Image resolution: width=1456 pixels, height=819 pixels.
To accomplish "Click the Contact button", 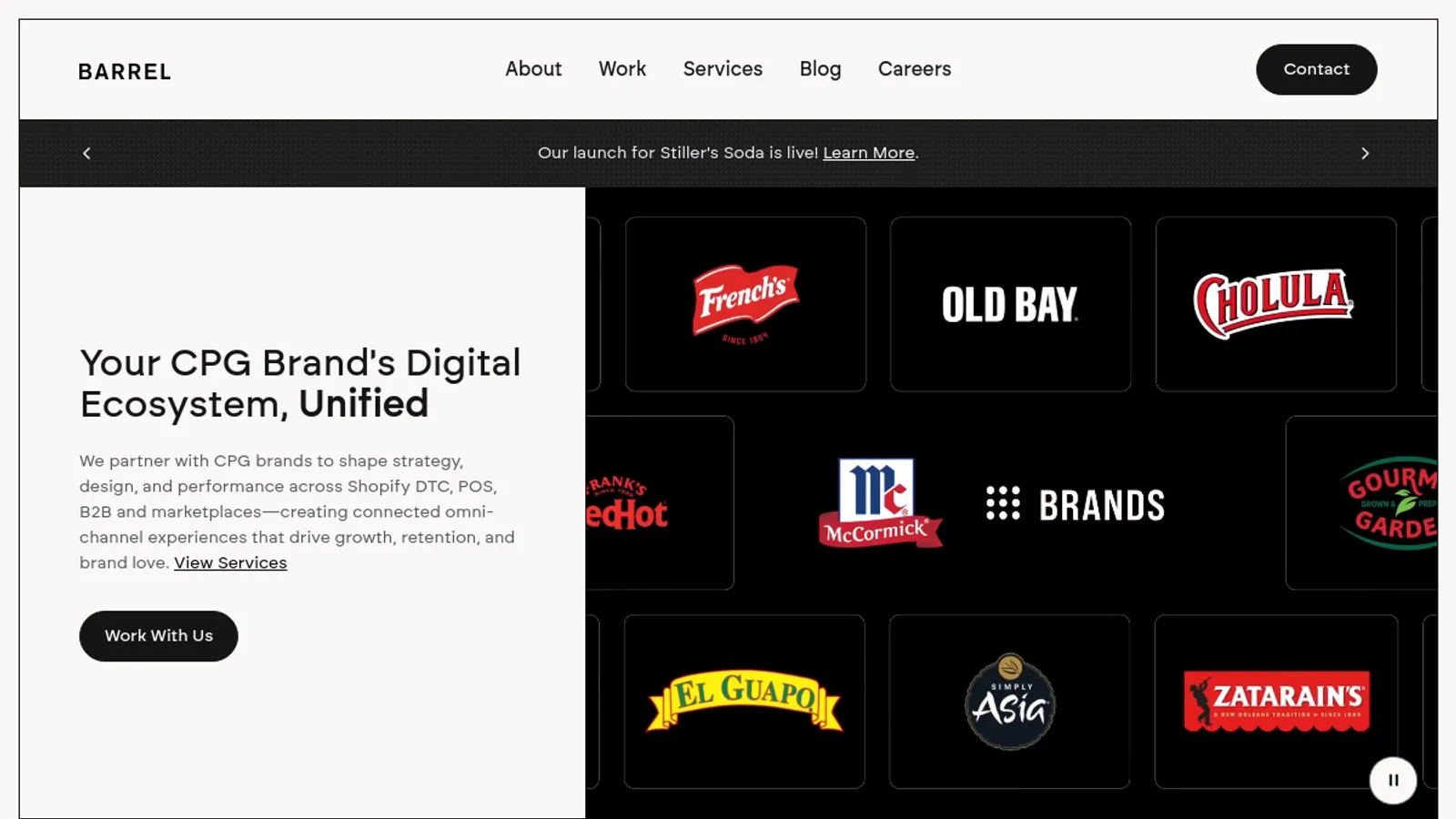I will point(1316,69).
